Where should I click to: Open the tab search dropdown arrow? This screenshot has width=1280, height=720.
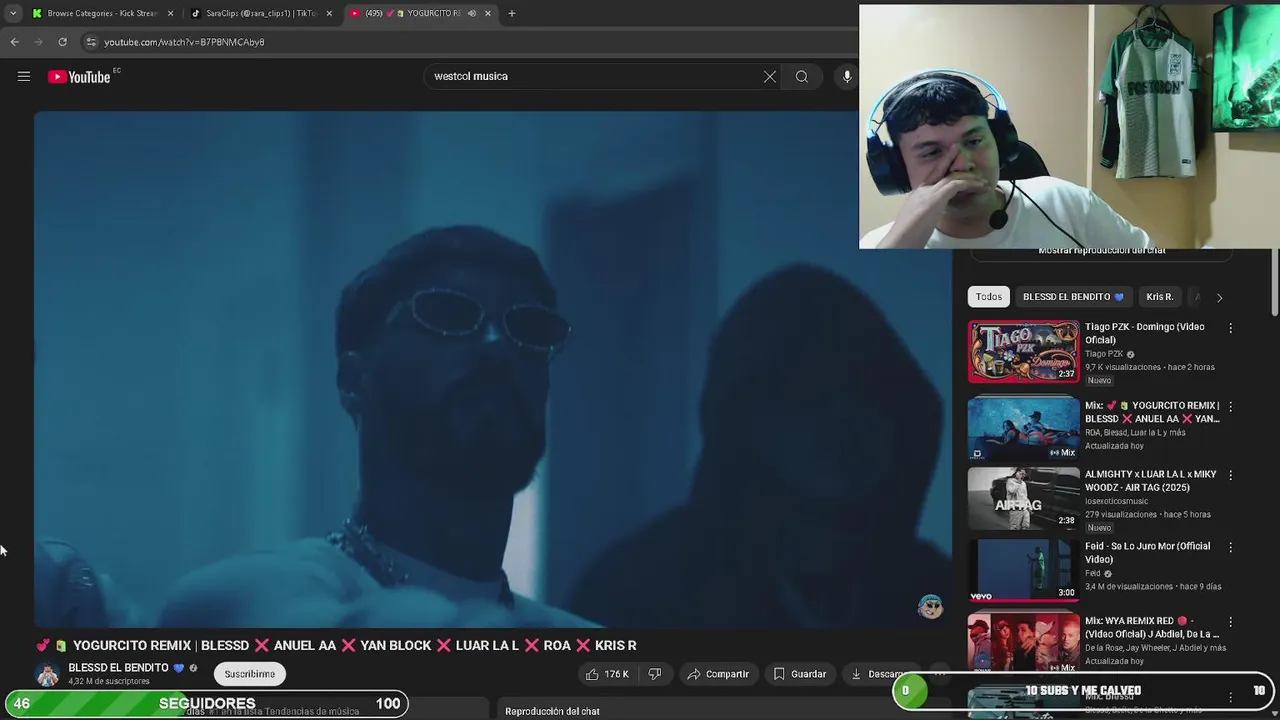(x=13, y=13)
